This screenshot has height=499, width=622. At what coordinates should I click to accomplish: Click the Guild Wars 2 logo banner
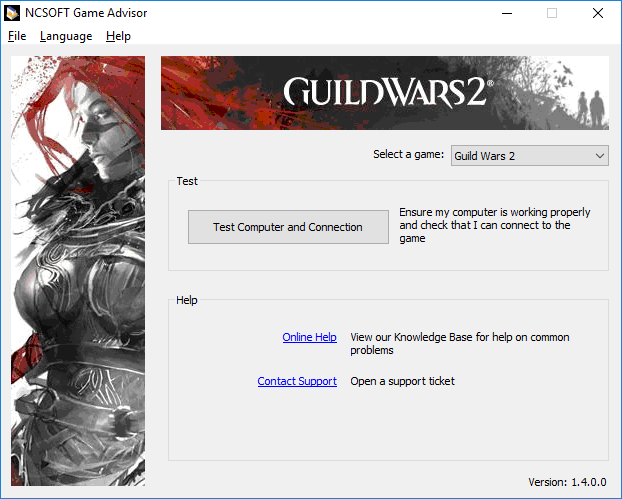pyautogui.click(x=385, y=93)
